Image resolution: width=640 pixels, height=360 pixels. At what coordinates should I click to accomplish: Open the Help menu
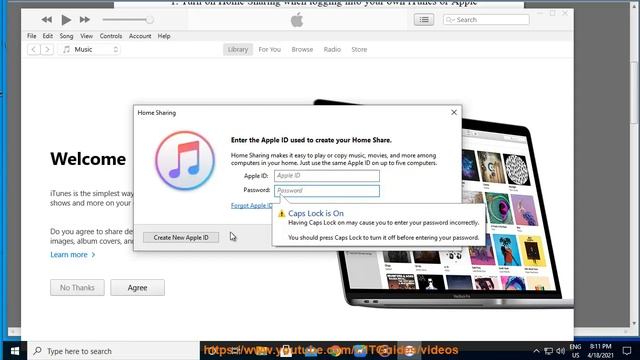click(164, 36)
